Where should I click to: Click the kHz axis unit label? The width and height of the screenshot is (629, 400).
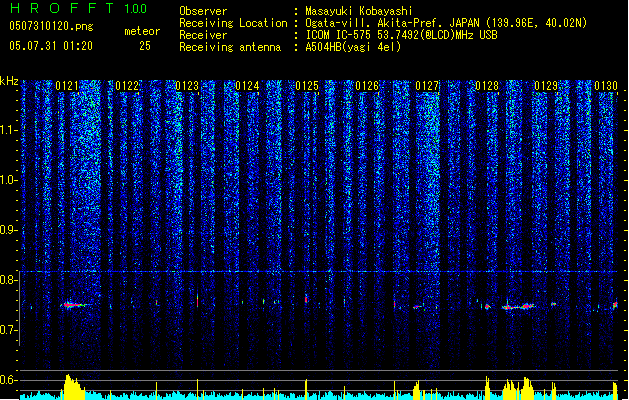coord(9,81)
